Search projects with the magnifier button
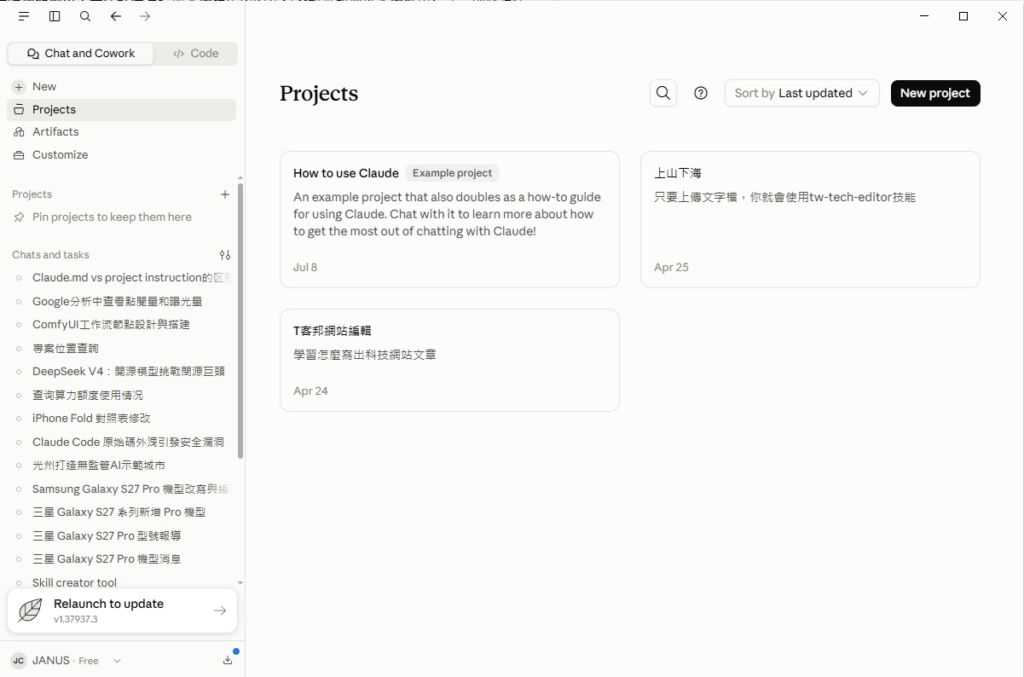1024x677 pixels. tap(663, 93)
